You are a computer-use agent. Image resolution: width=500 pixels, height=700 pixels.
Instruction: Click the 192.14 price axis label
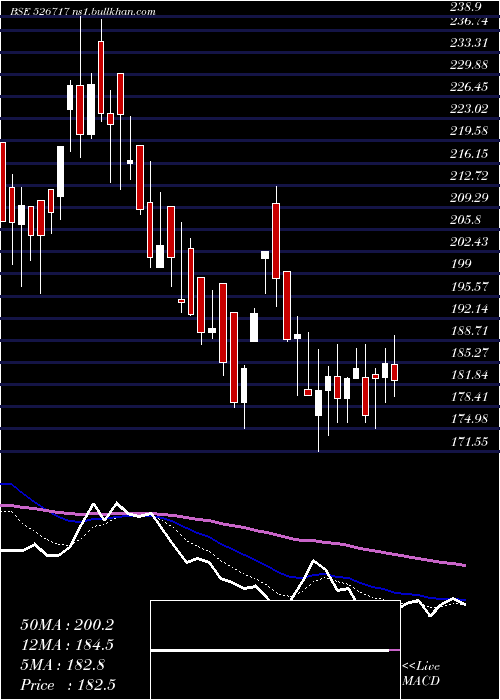pos(468,308)
